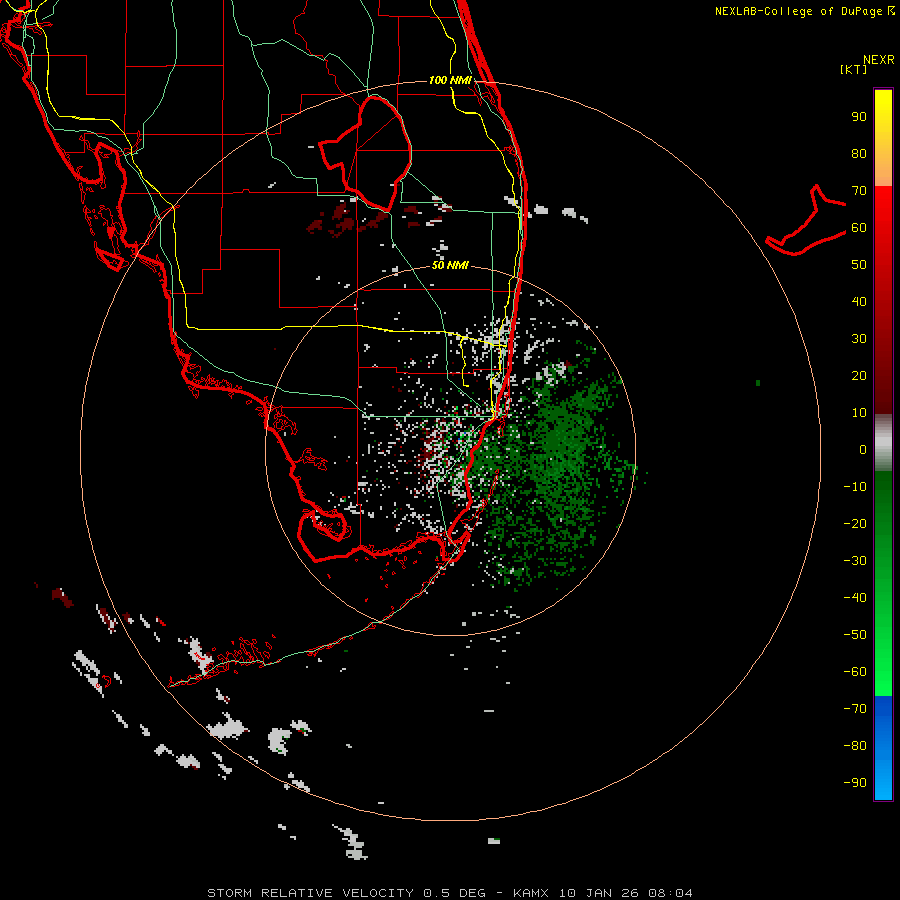Click the [KT] units label
This screenshot has height=900, width=900.
pyautogui.click(x=854, y=69)
